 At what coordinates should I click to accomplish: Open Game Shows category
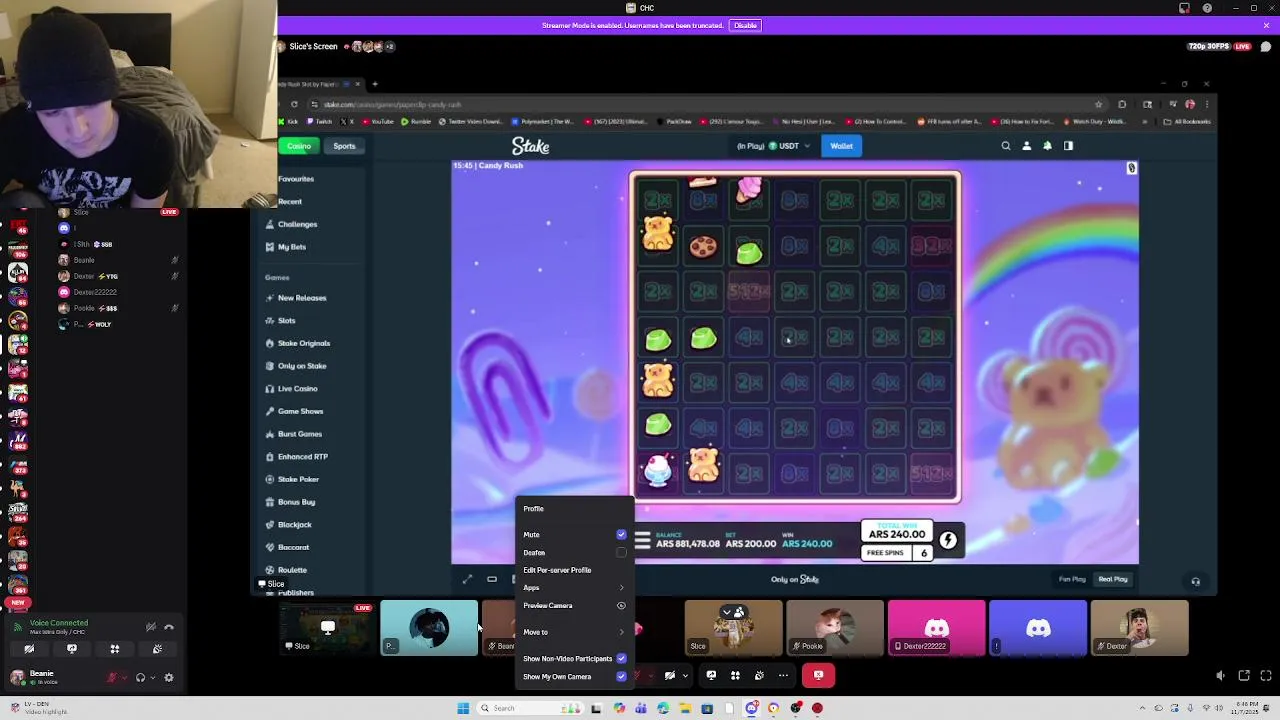coord(300,411)
